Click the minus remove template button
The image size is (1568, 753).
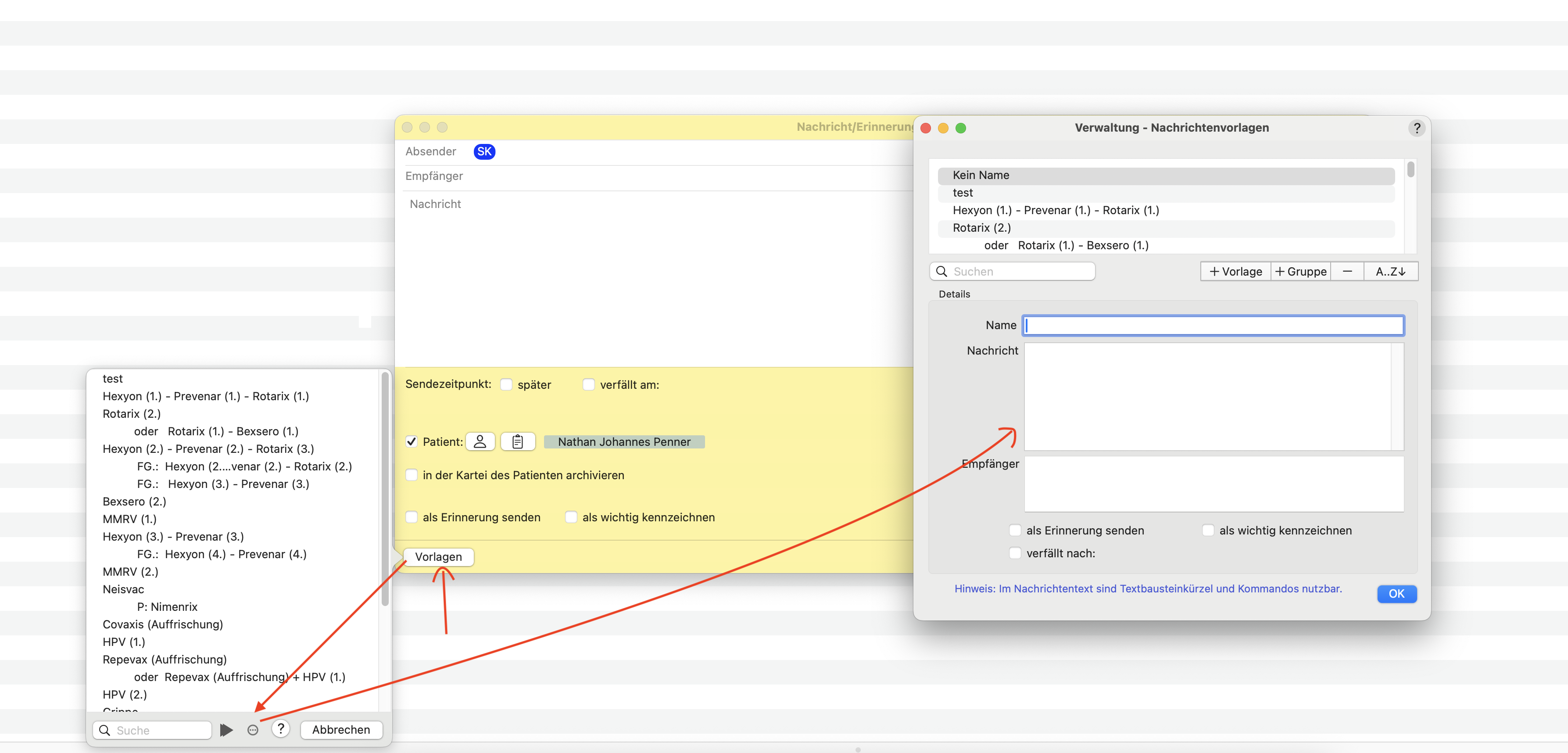1347,272
